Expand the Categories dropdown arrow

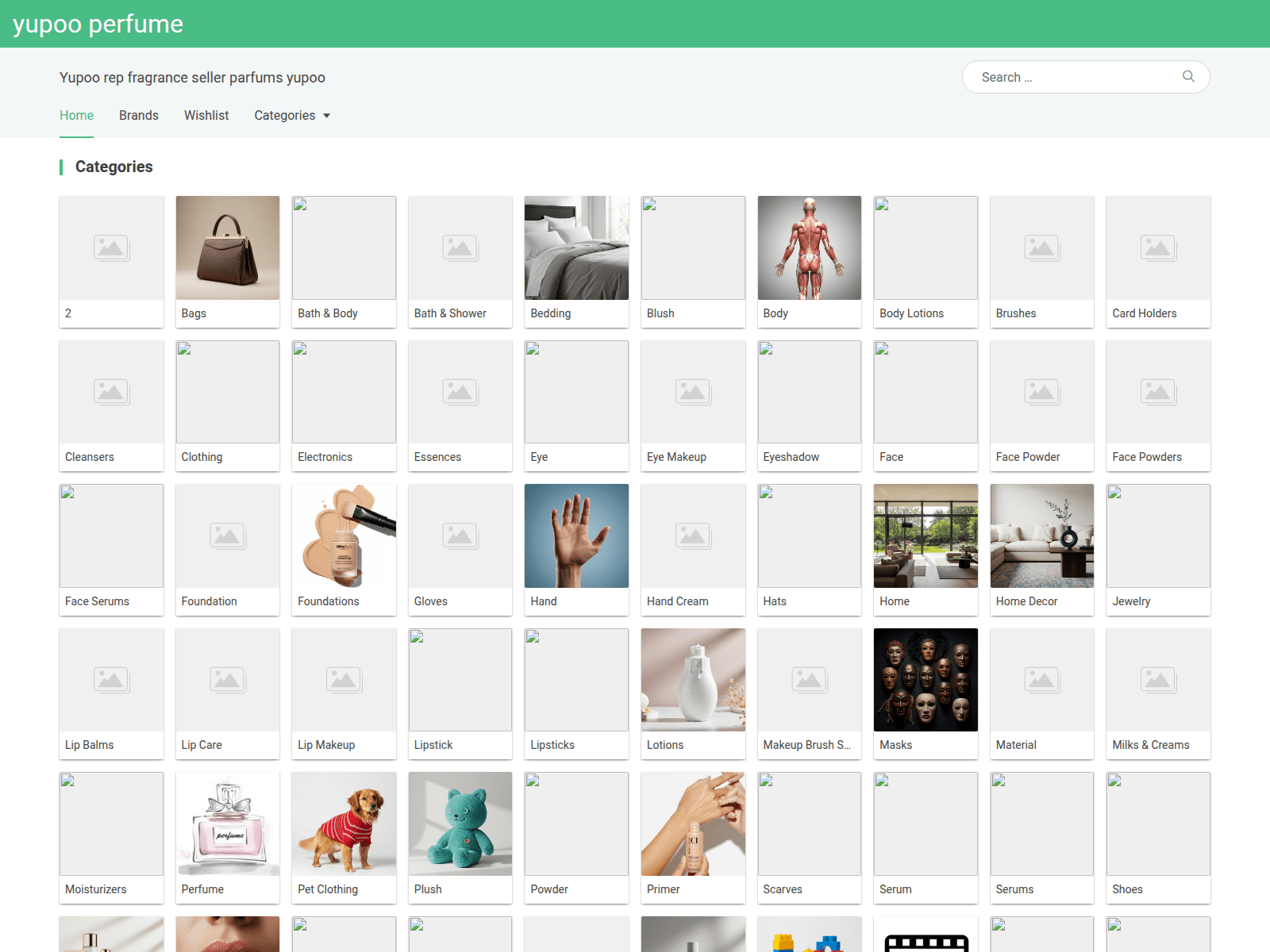pyautogui.click(x=326, y=116)
